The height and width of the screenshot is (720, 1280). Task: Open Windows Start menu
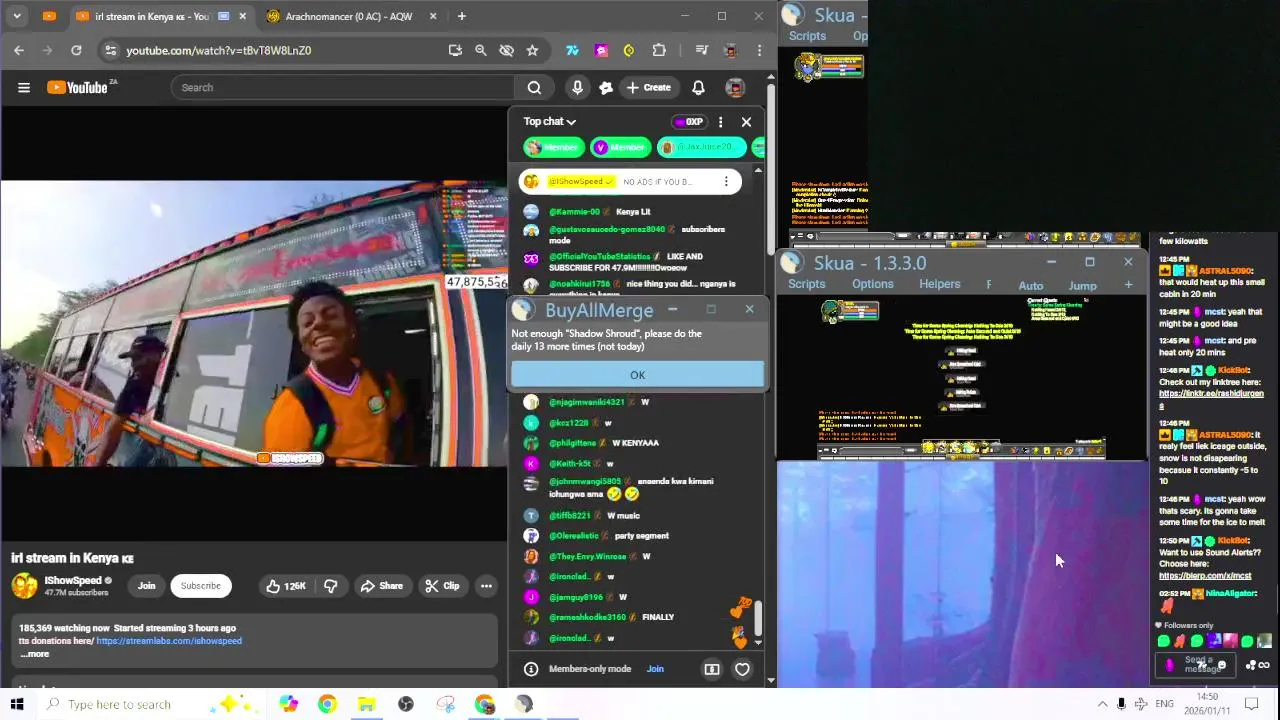point(17,704)
